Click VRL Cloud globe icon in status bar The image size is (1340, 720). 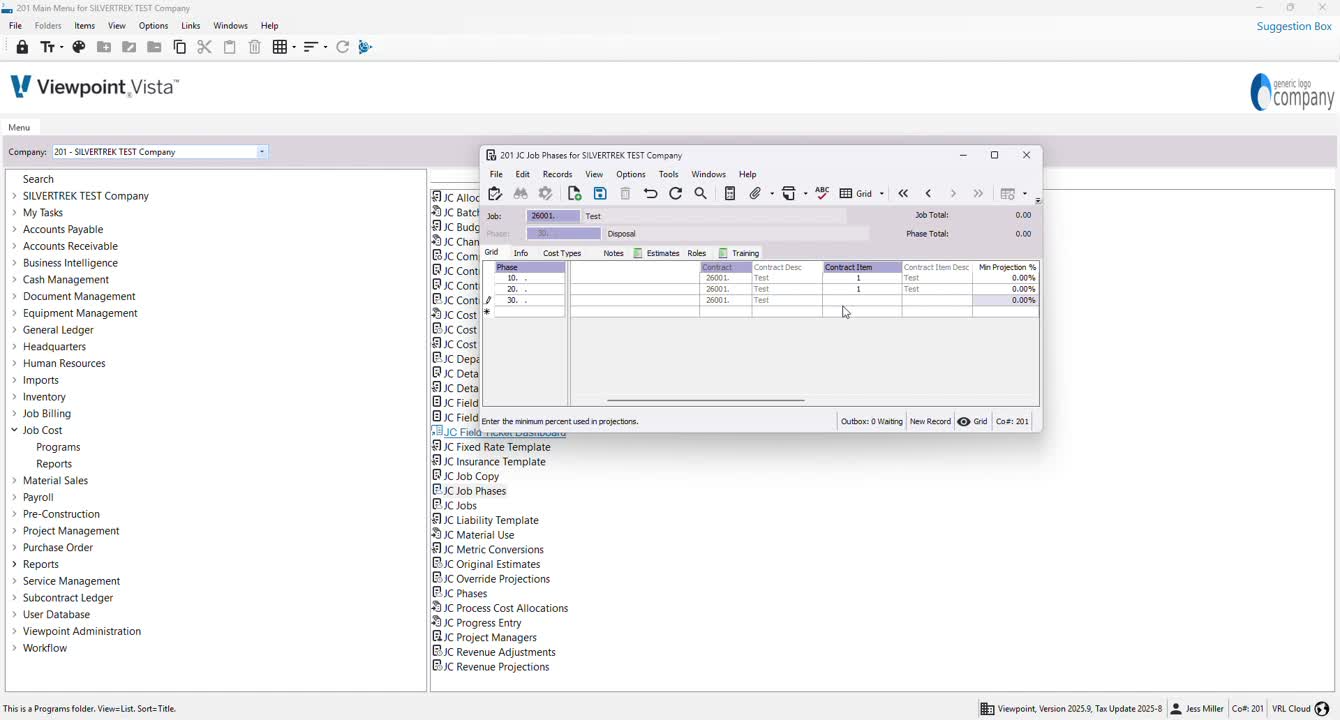(x=1322, y=709)
